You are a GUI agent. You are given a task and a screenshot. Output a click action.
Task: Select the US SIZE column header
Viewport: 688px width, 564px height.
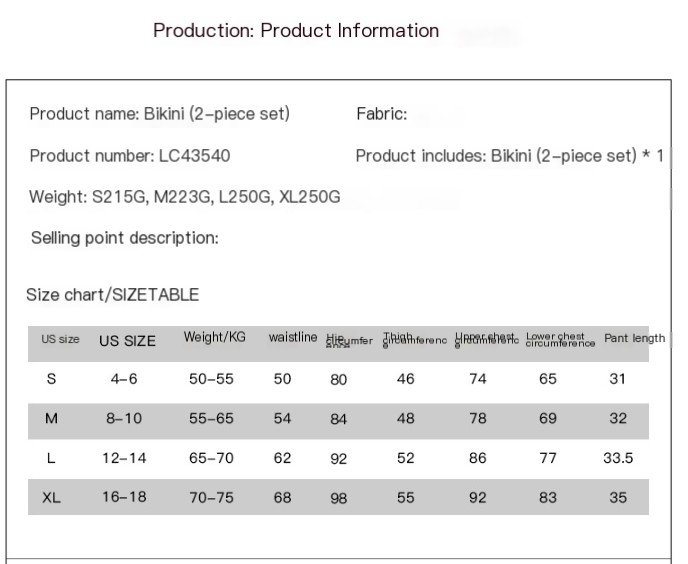[127, 341]
